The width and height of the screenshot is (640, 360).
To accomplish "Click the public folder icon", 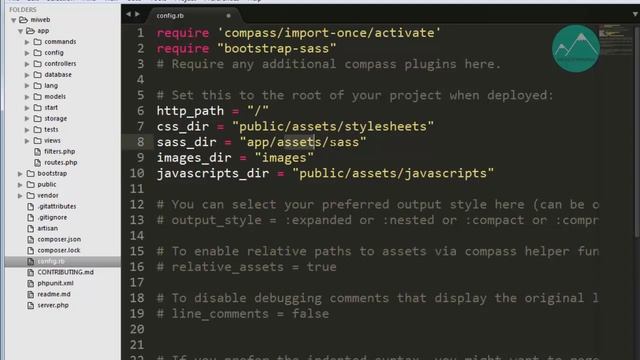I will point(31,184).
